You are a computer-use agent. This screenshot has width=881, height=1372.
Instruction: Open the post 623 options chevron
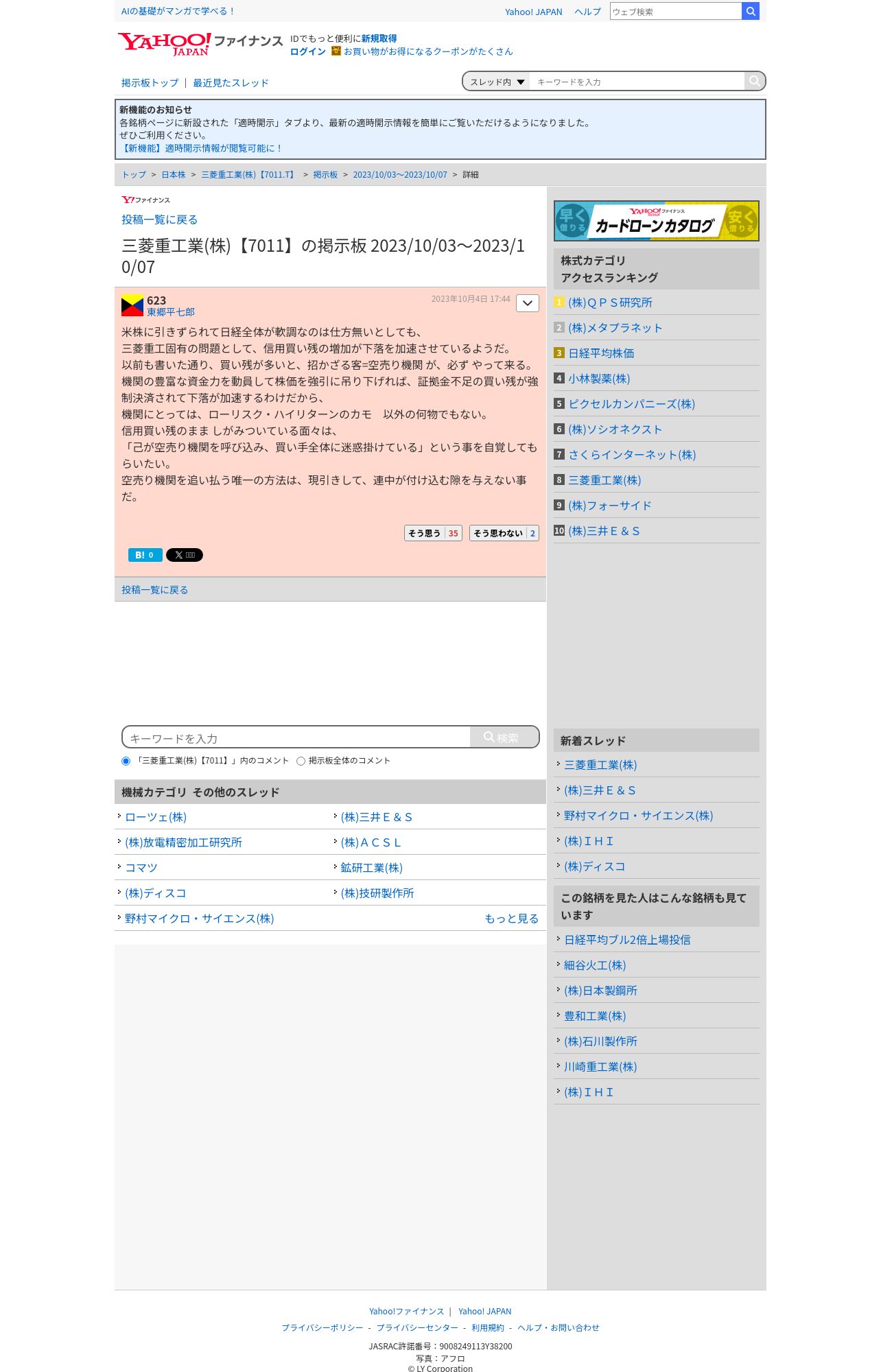(527, 303)
